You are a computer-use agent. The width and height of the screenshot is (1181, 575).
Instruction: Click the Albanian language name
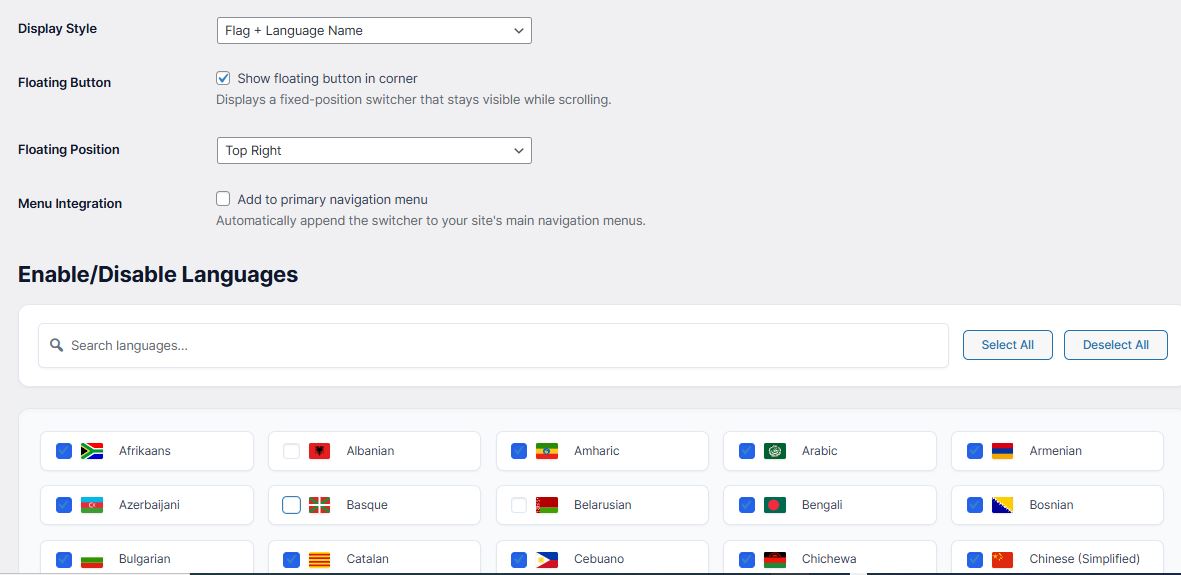(370, 451)
